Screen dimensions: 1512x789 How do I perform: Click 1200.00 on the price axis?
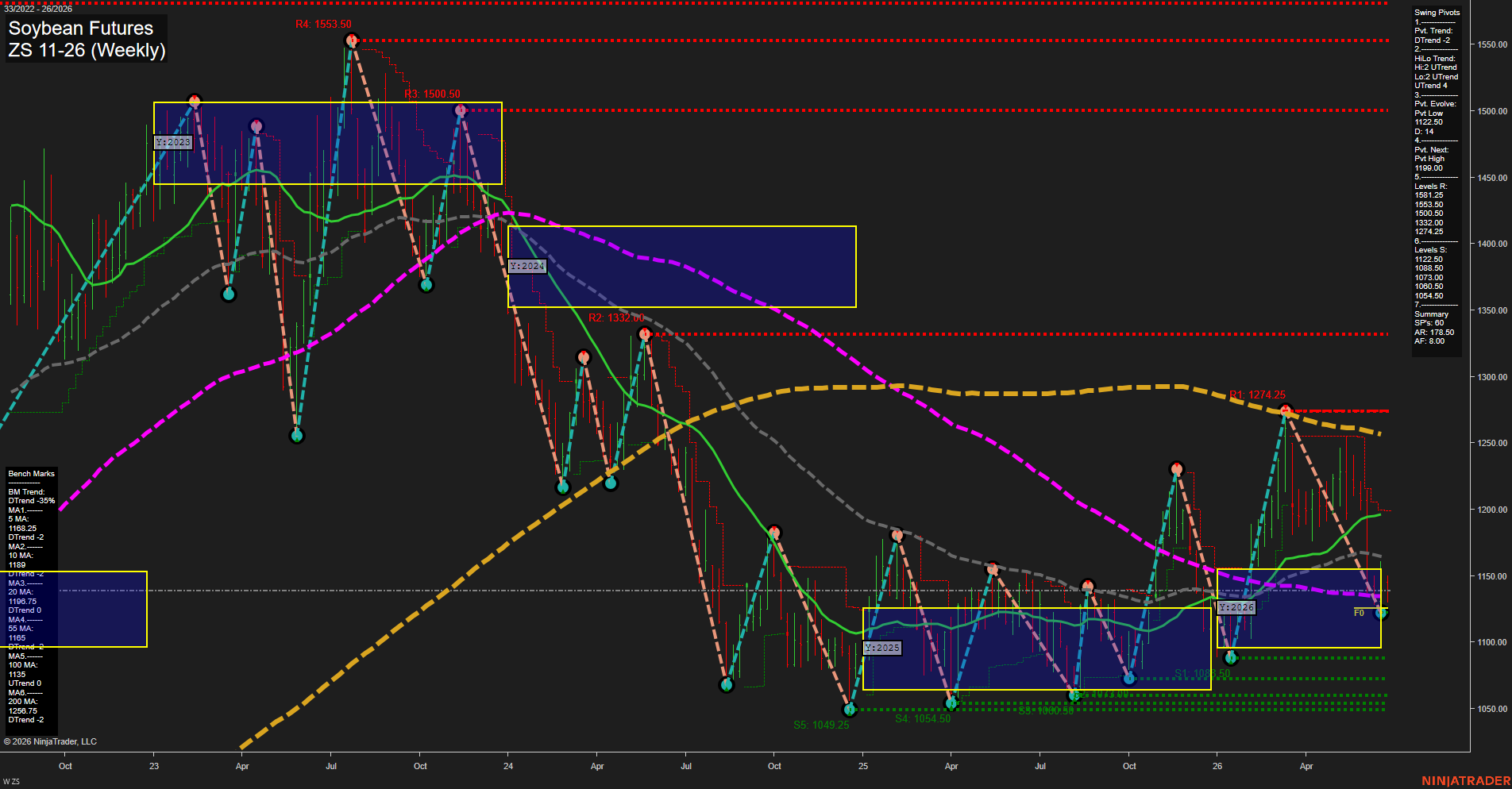(x=1492, y=510)
